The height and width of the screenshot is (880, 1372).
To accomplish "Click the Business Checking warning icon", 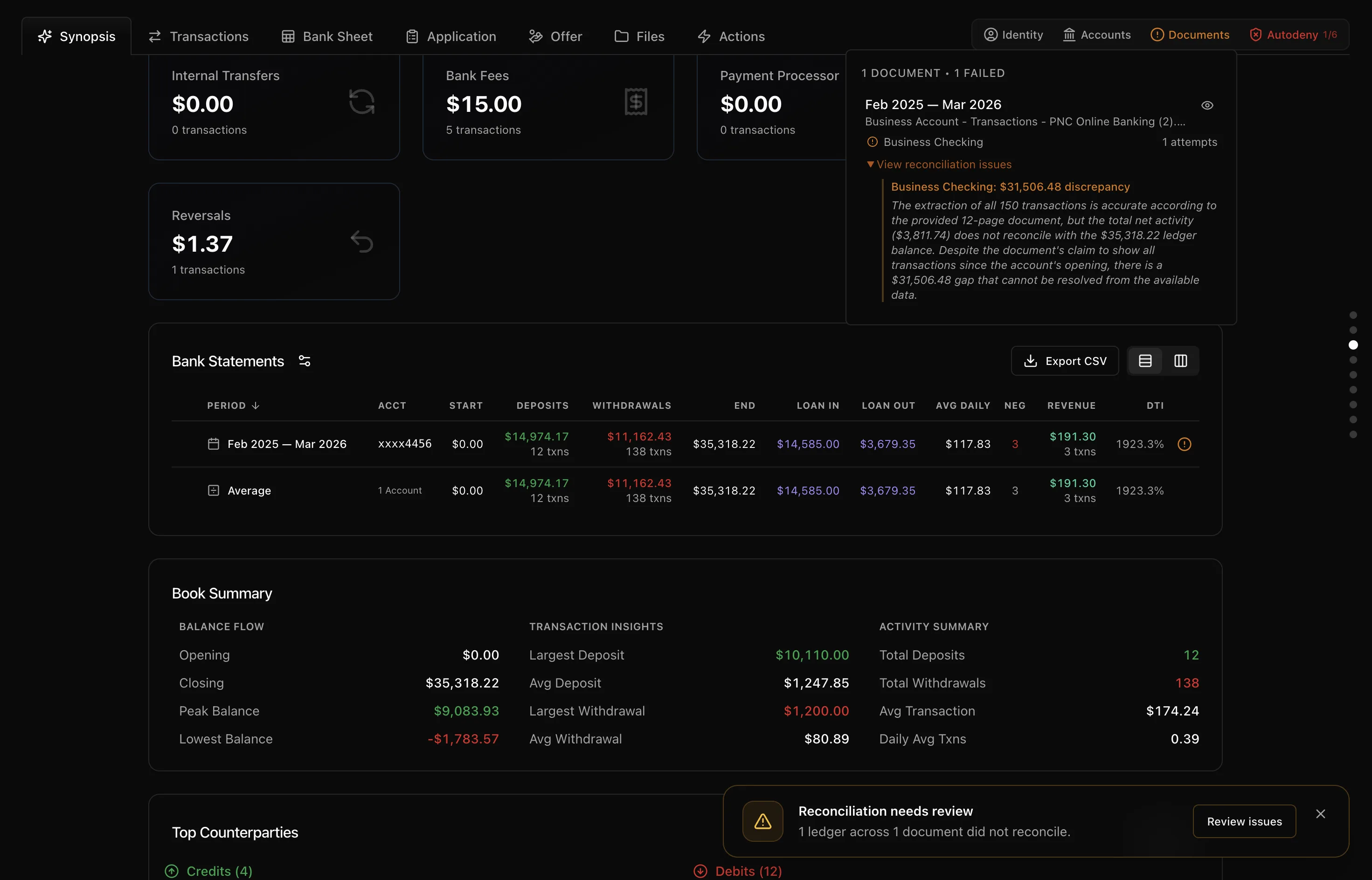I will click(x=873, y=142).
